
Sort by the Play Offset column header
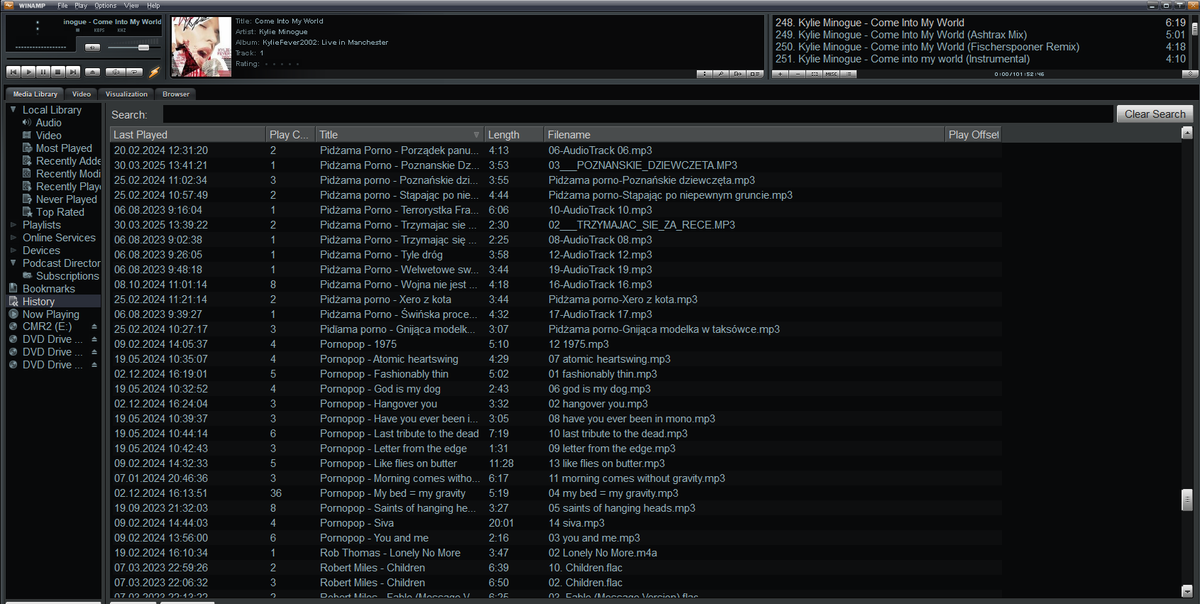(972, 134)
